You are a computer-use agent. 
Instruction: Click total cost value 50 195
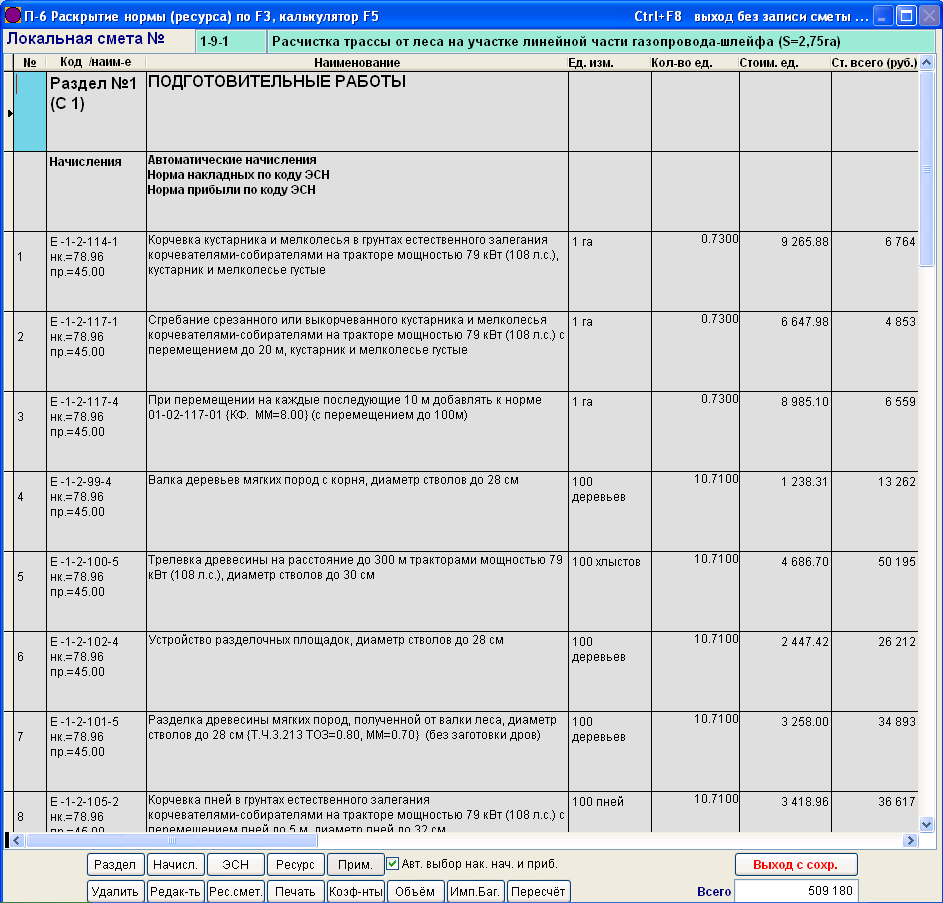point(897,562)
